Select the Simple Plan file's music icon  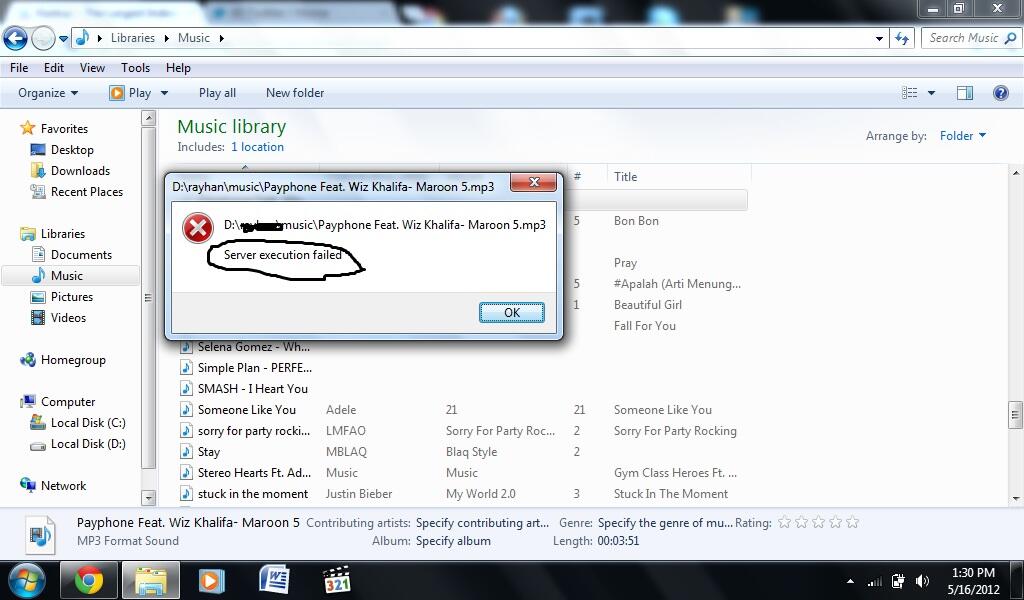[187, 368]
